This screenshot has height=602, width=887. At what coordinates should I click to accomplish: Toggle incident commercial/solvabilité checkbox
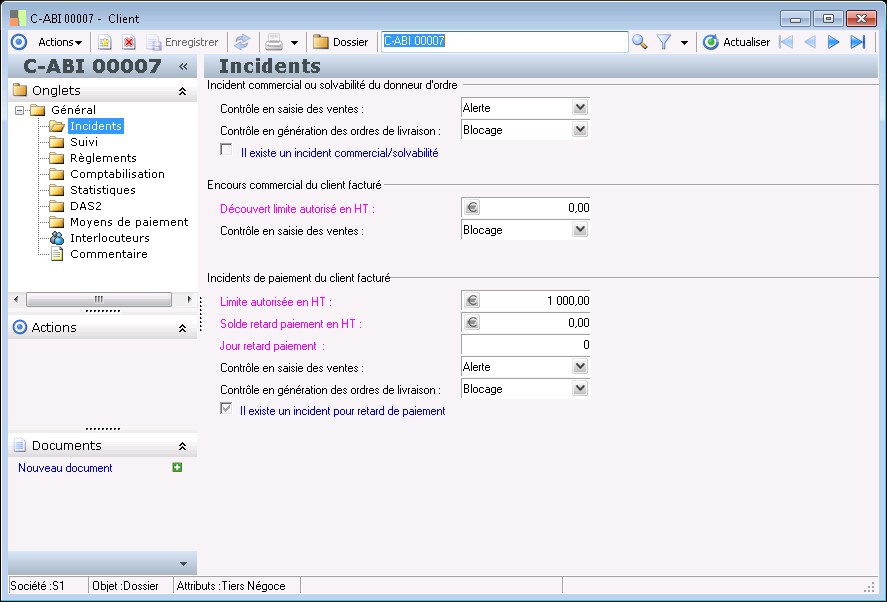[x=226, y=149]
